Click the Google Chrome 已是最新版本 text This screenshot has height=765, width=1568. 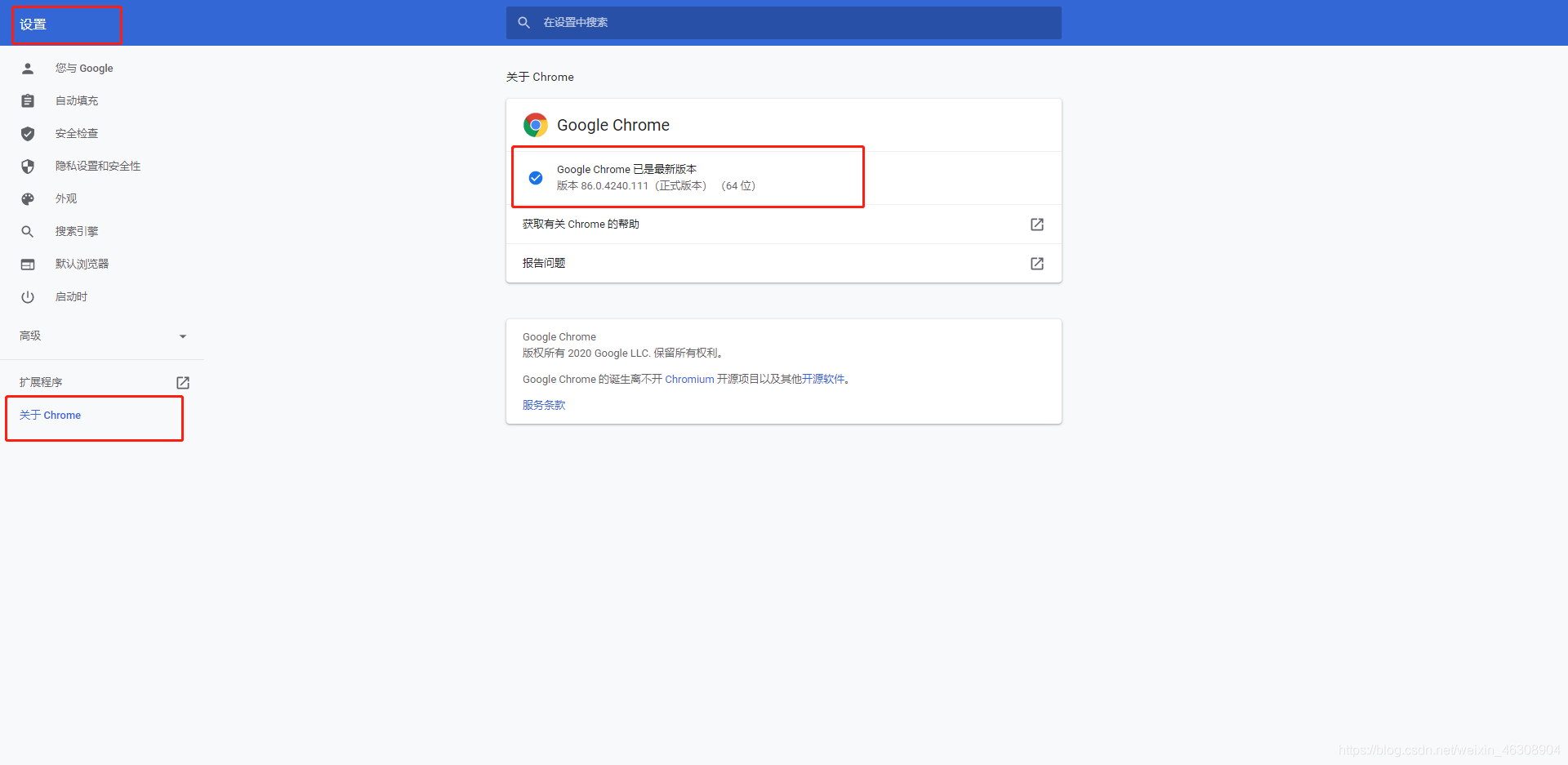point(627,170)
